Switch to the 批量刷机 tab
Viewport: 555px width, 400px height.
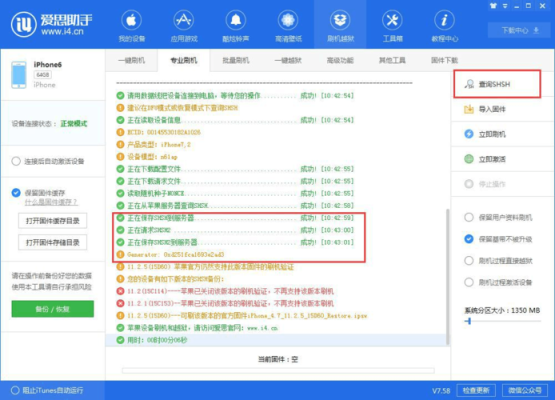coord(236,61)
